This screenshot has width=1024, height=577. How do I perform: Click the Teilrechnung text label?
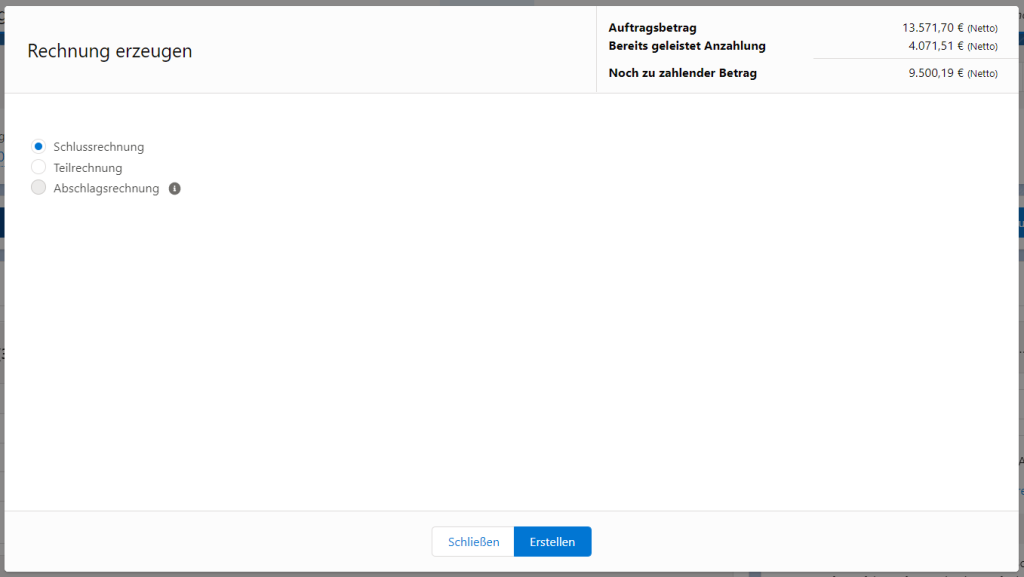pos(88,168)
